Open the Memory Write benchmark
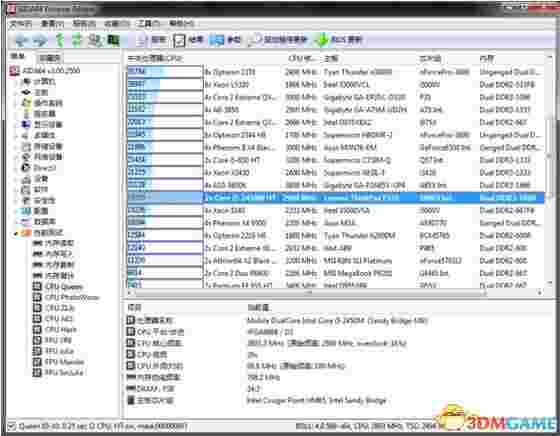 point(52,254)
